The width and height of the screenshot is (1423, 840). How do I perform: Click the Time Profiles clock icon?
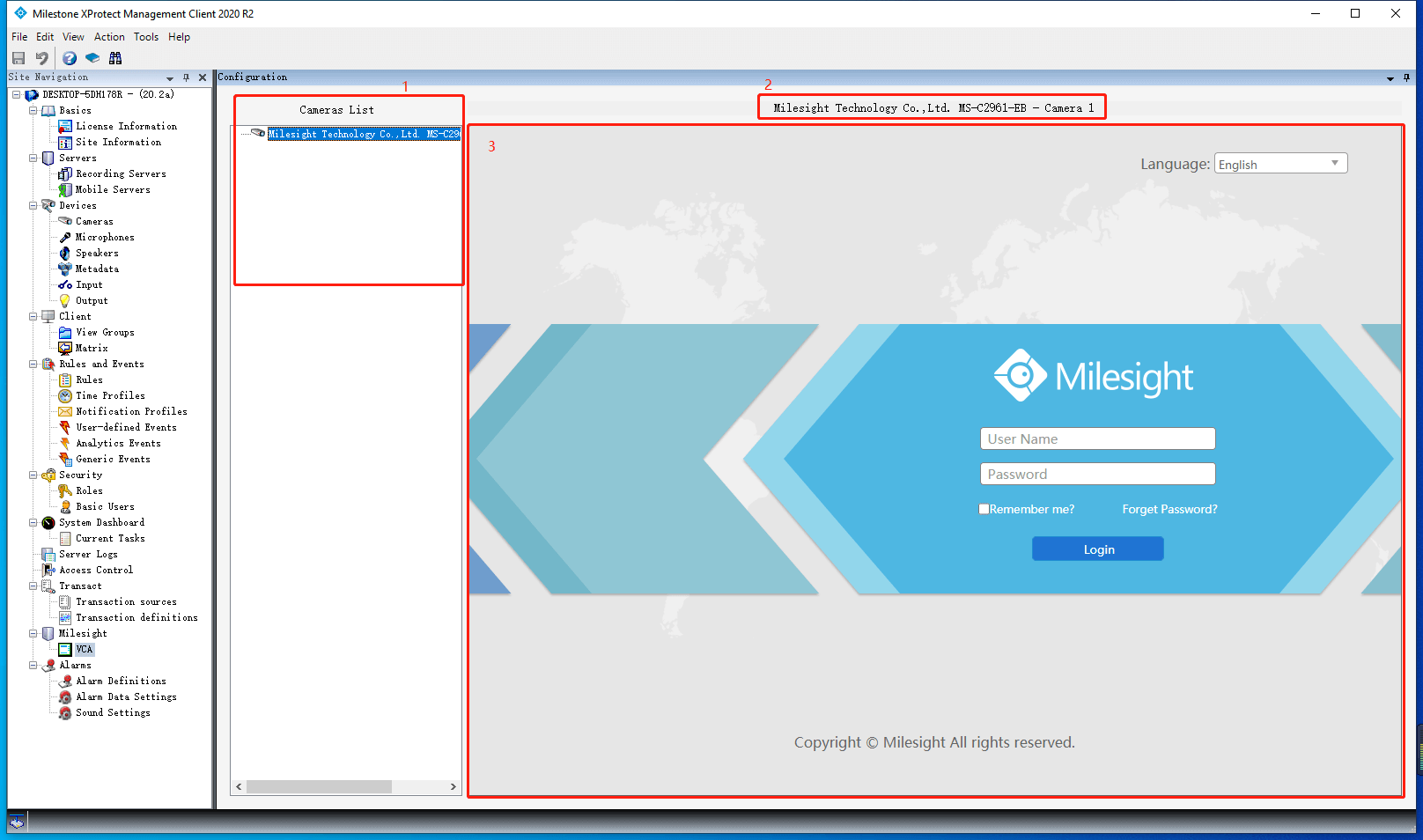(x=65, y=396)
